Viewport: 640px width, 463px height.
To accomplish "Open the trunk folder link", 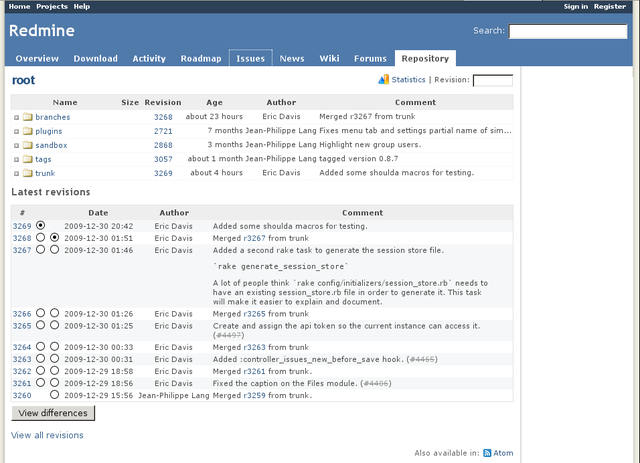I will 45,173.
